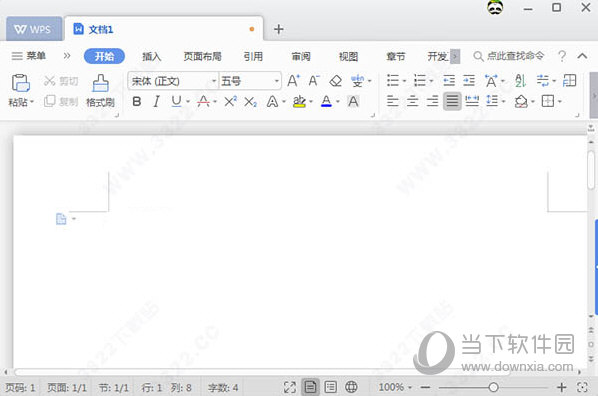
Task: Toggle Bold formatting
Action: pyautogui.click(x=137, y=101)
